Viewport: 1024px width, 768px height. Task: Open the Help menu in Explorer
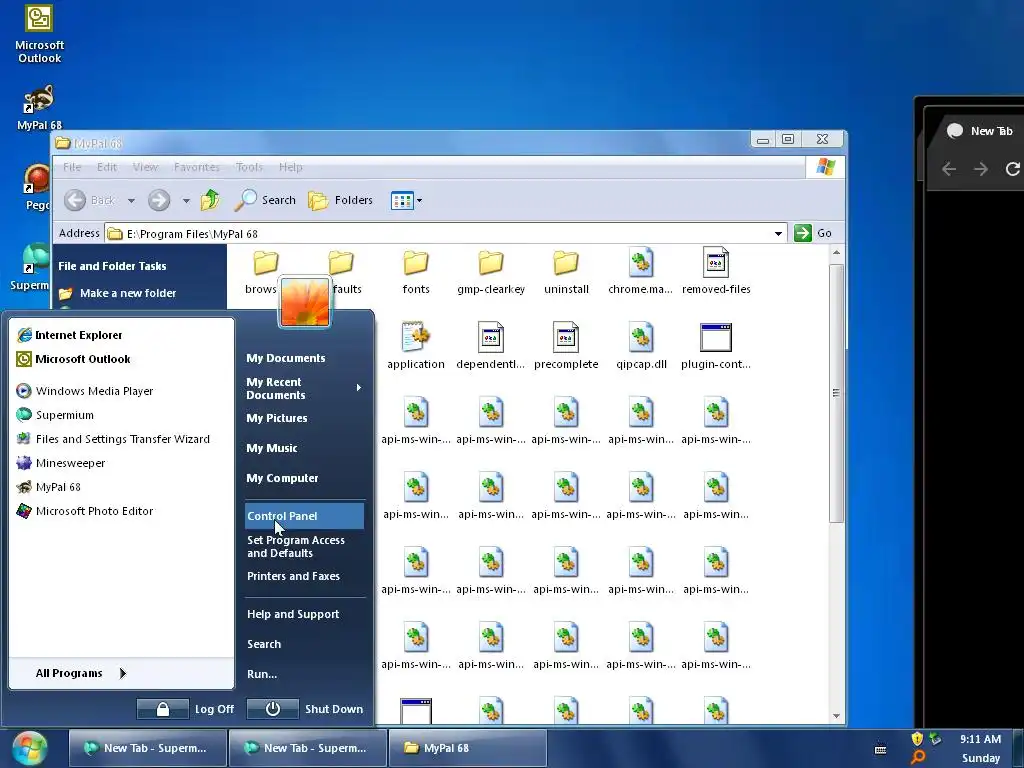pos(291,167)
